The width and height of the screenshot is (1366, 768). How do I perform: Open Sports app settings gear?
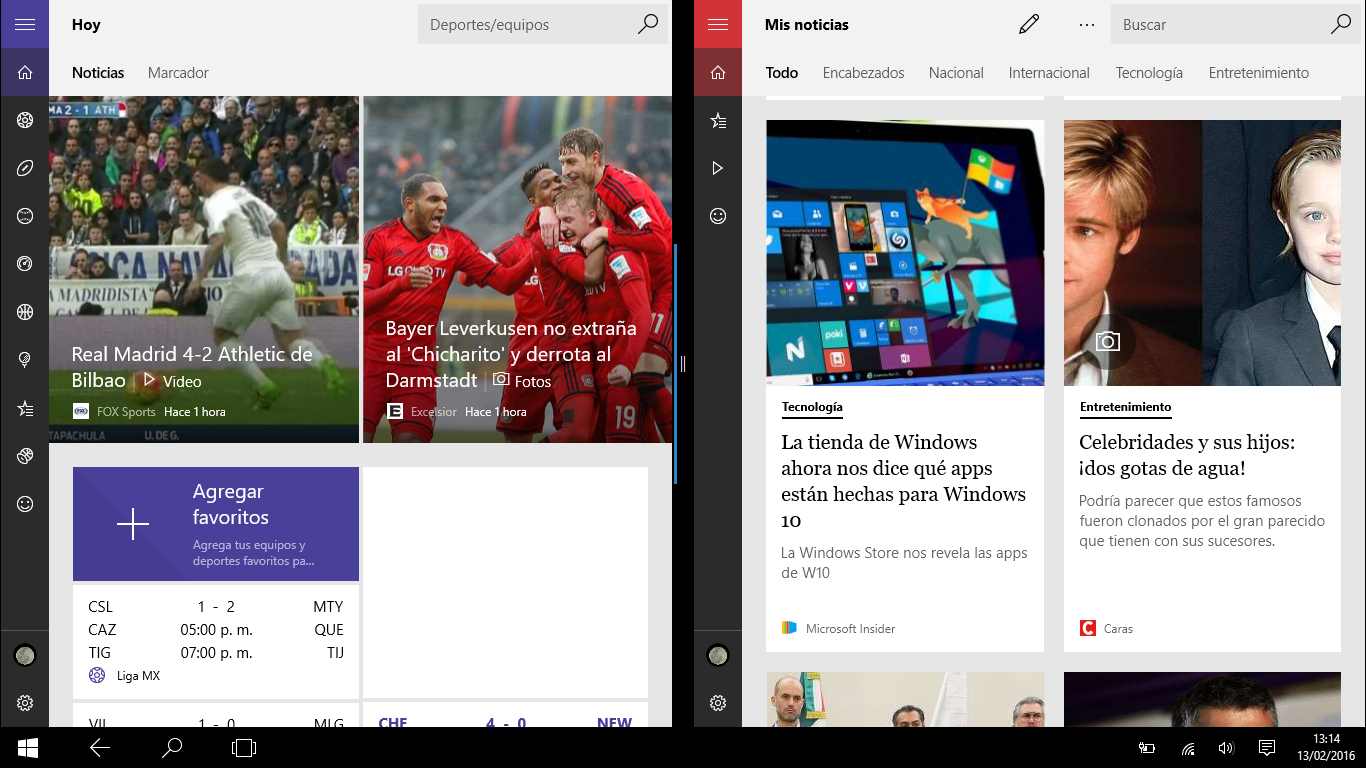(25, 703)
